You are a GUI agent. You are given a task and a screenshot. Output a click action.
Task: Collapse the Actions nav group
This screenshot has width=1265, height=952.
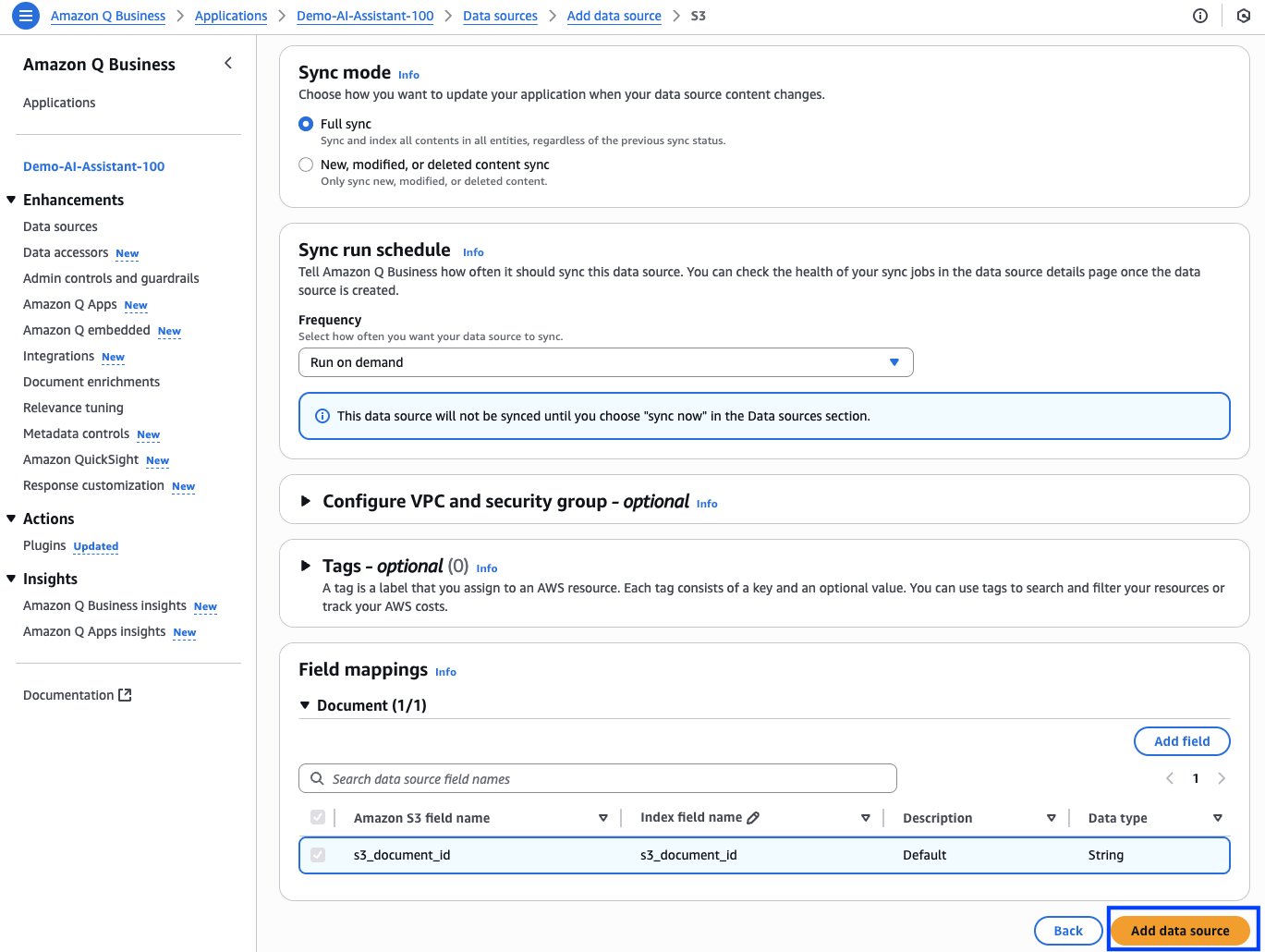11,519
